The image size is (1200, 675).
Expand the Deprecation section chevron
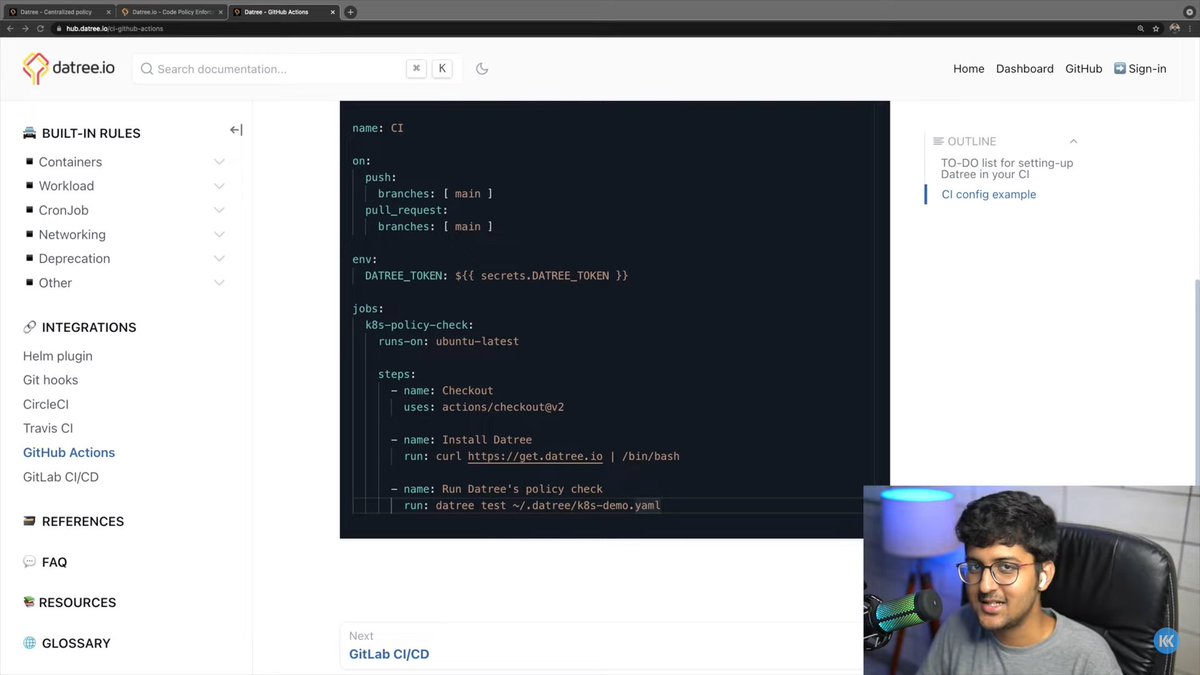pyautogui.click(x=219, y=259)
